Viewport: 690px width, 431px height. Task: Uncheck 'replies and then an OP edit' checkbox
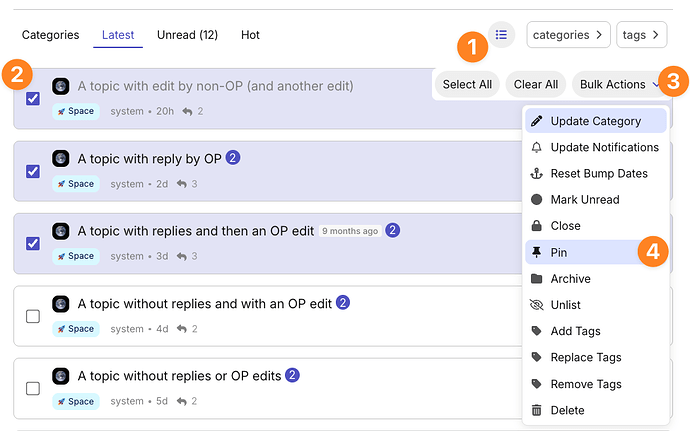(x=33, y=243)
